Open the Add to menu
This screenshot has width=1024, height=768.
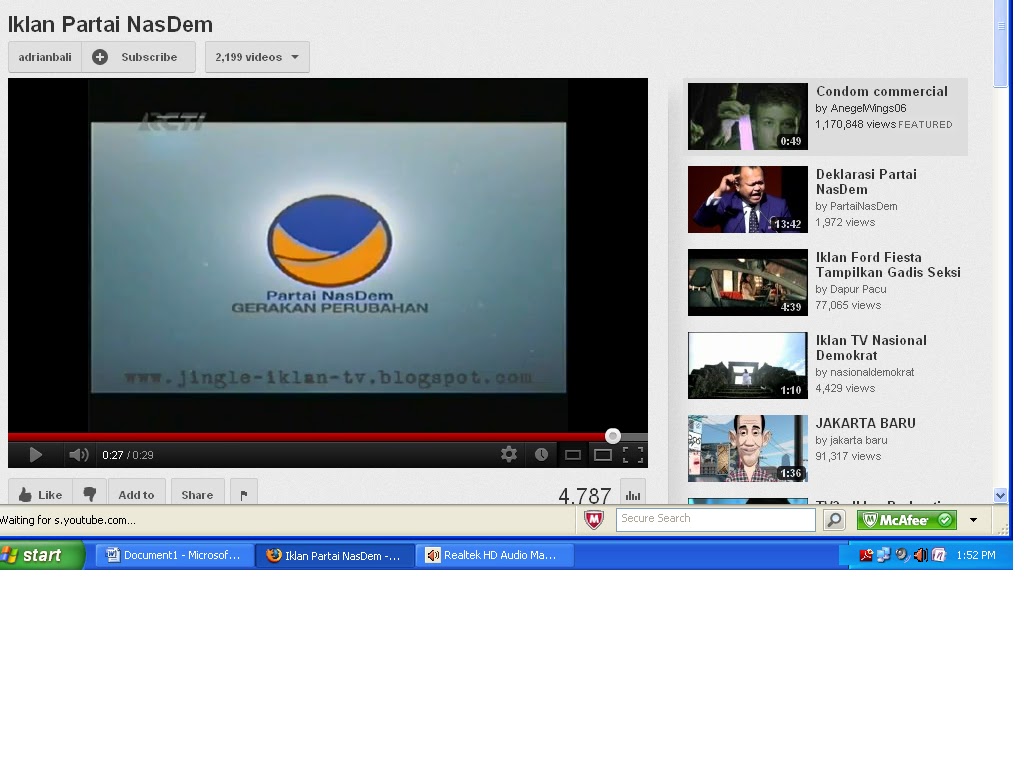click(x=136, y=494)
